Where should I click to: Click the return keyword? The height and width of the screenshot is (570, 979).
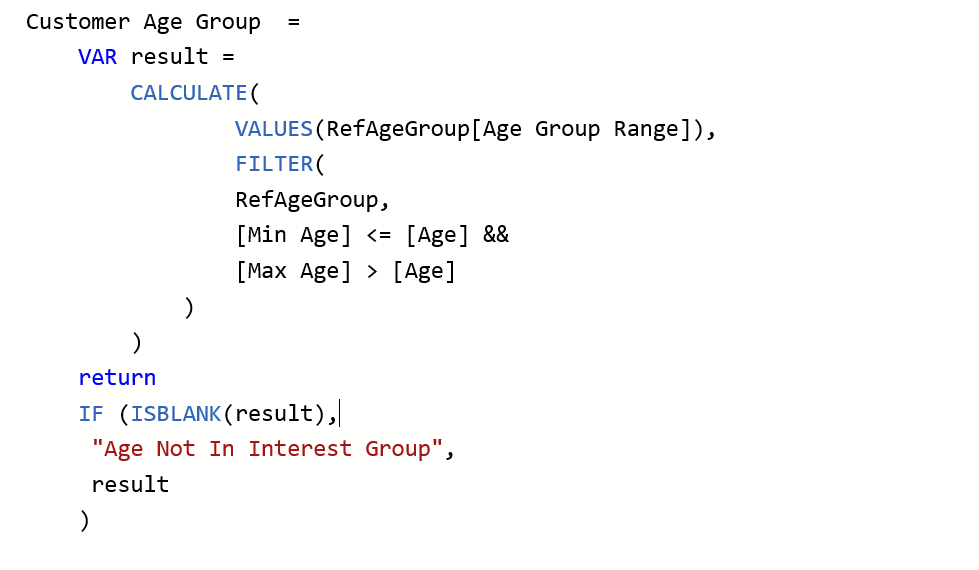click(117, 378)
